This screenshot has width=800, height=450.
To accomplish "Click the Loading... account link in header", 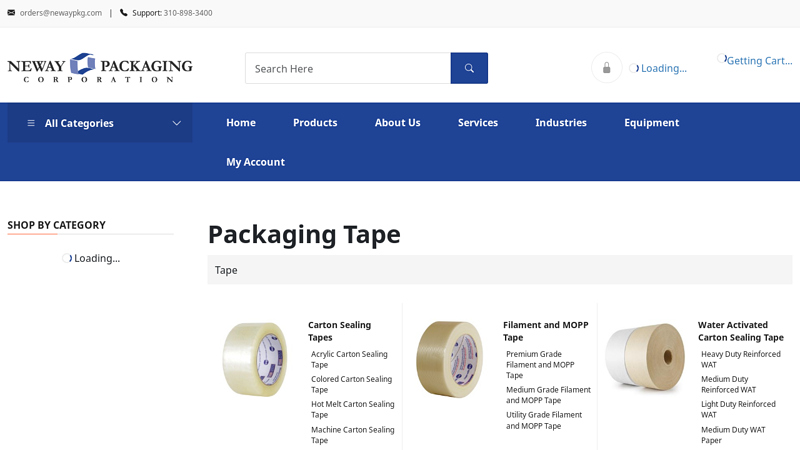I will click(664, 68).
